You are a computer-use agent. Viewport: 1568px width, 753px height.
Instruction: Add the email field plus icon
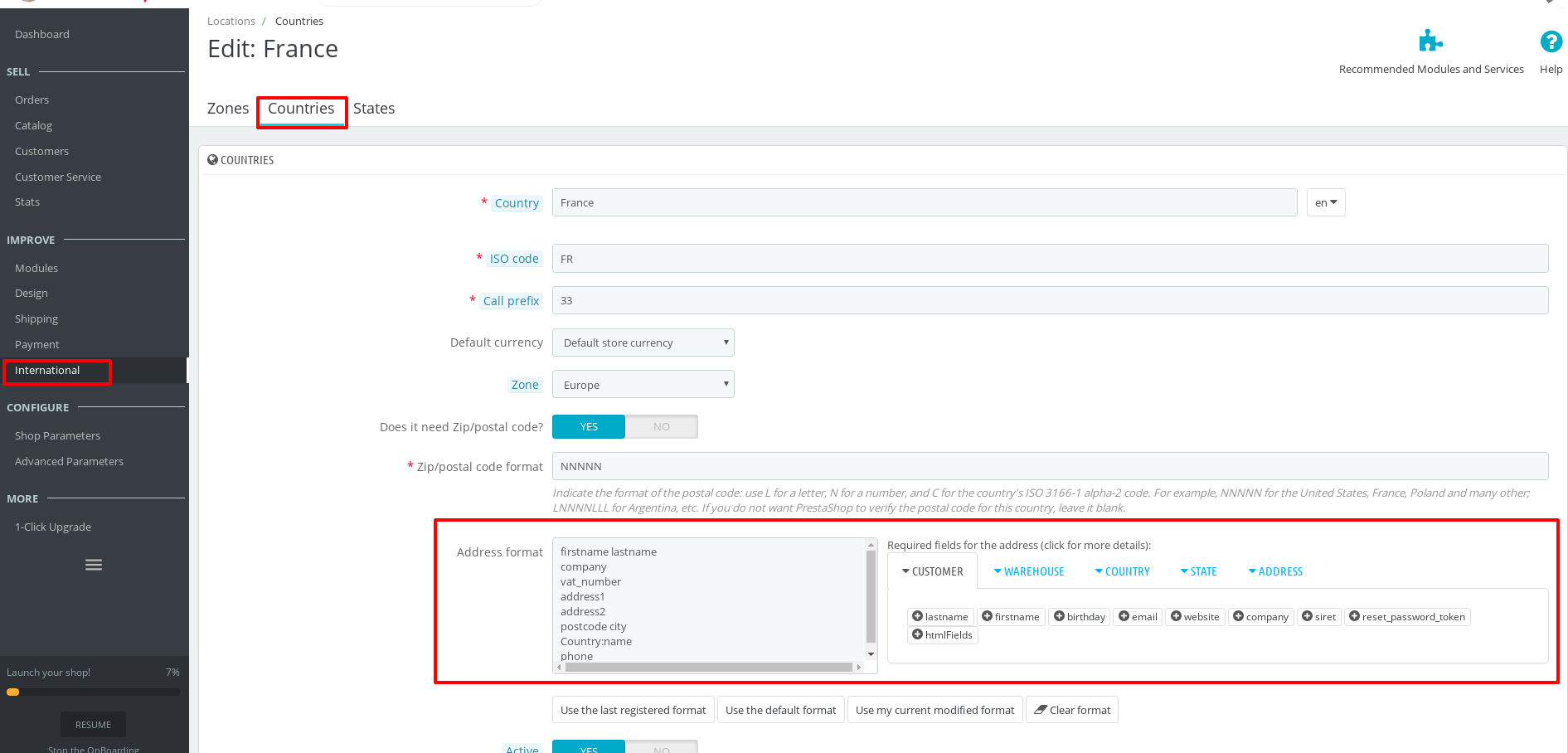tap(1124, 616)
